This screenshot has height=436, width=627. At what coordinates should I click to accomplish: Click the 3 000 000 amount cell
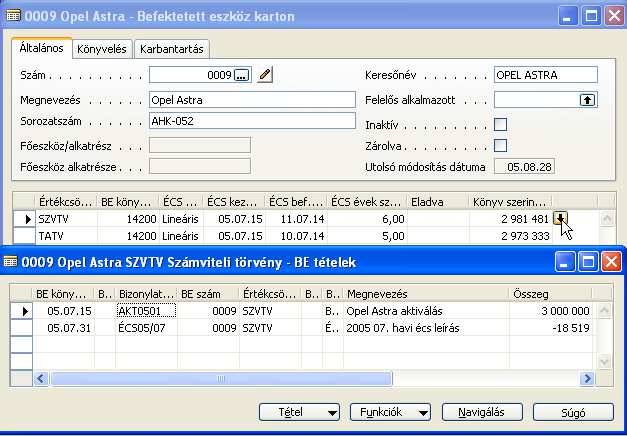(x=551, y=311)
